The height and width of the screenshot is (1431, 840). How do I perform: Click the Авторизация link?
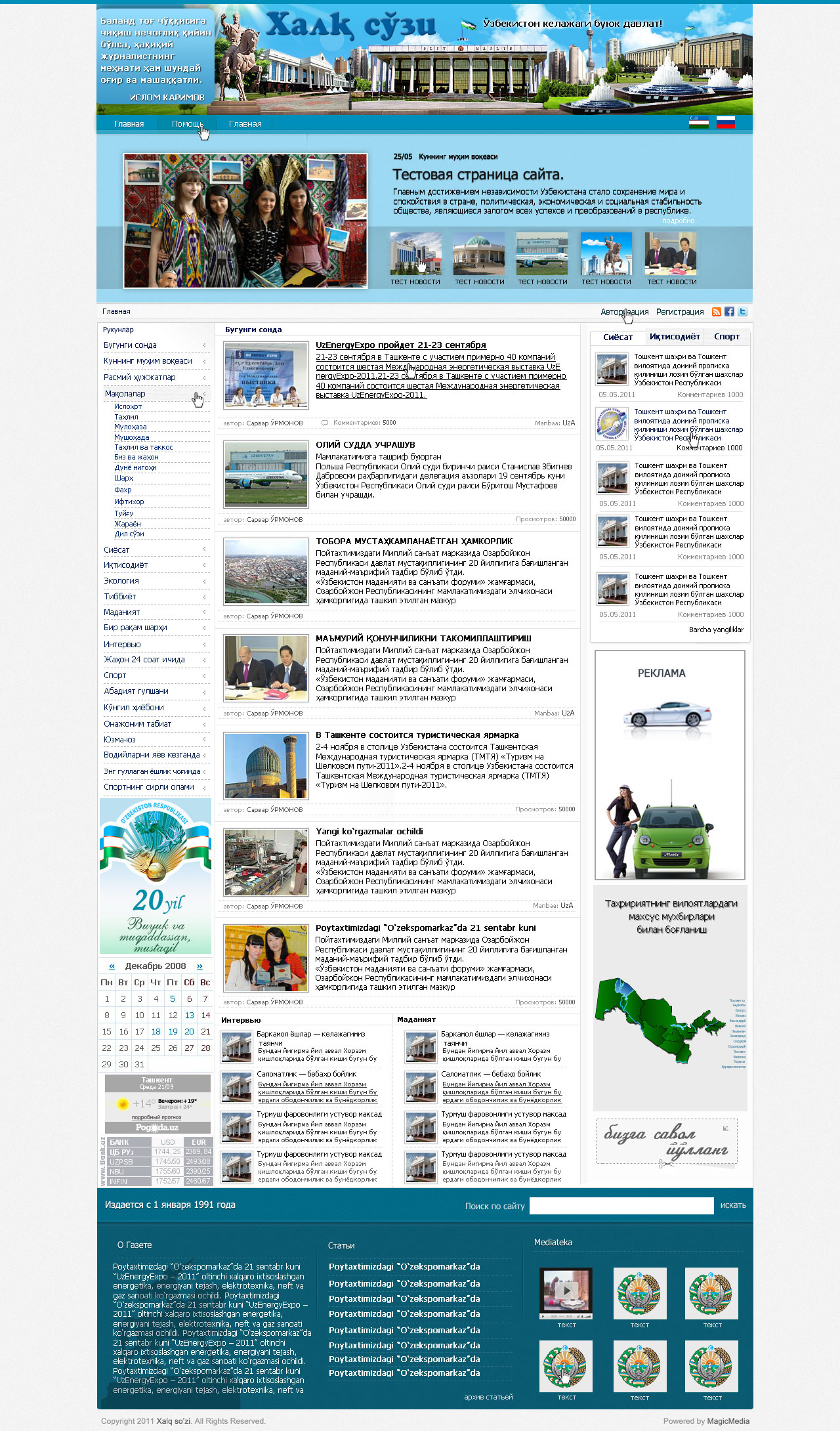pyautogui.click(x=625, y=312)
